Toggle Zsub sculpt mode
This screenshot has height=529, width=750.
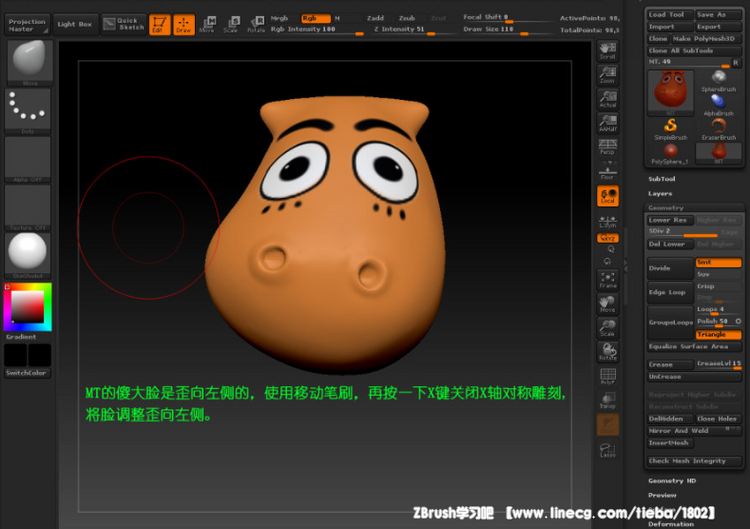(x=407, y=18)
